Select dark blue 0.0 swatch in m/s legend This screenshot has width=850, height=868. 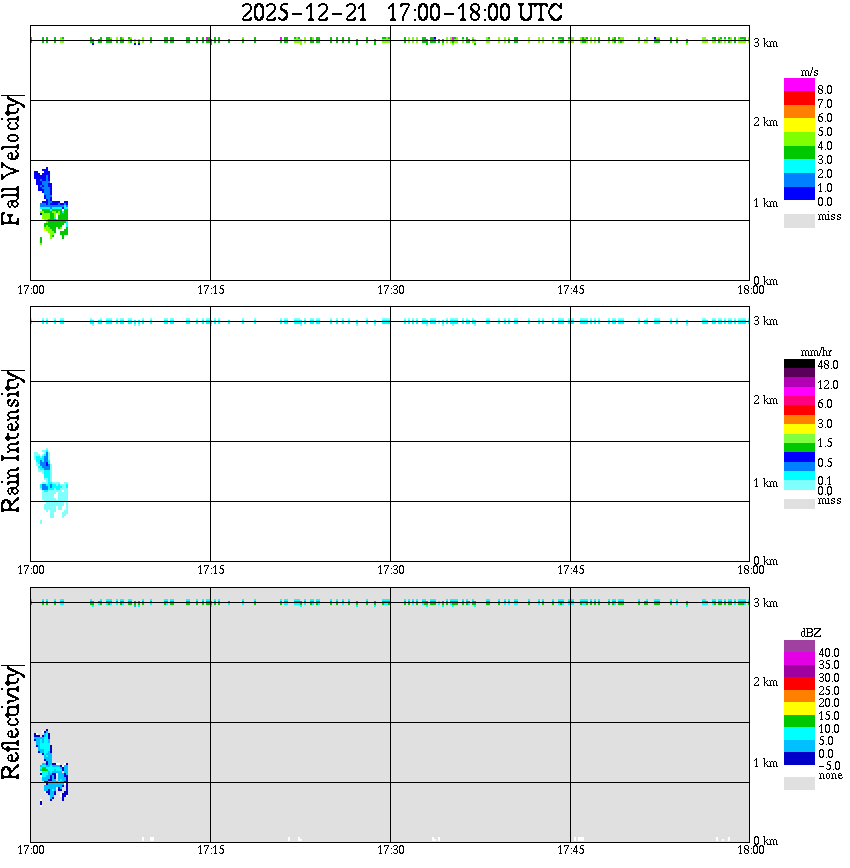(799, 194)
